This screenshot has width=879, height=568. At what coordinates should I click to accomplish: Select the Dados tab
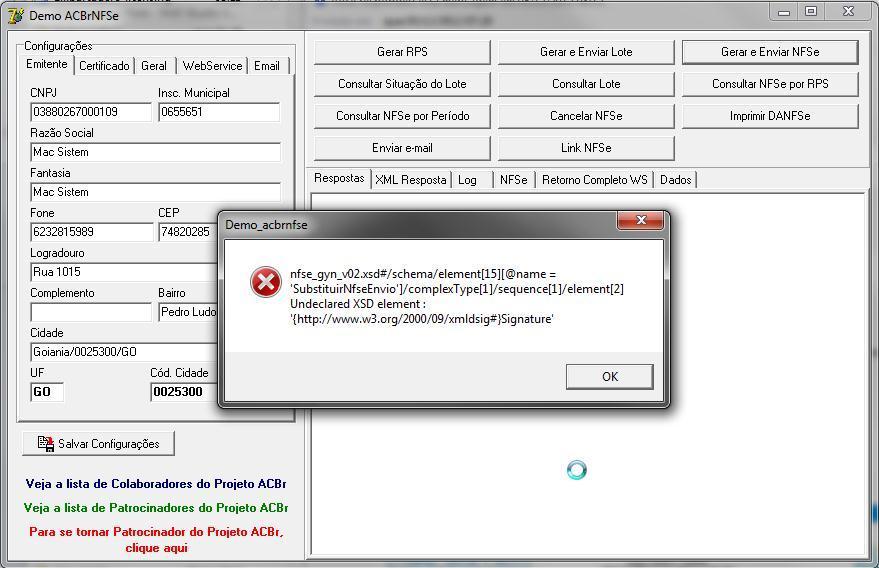coord(676,180)
